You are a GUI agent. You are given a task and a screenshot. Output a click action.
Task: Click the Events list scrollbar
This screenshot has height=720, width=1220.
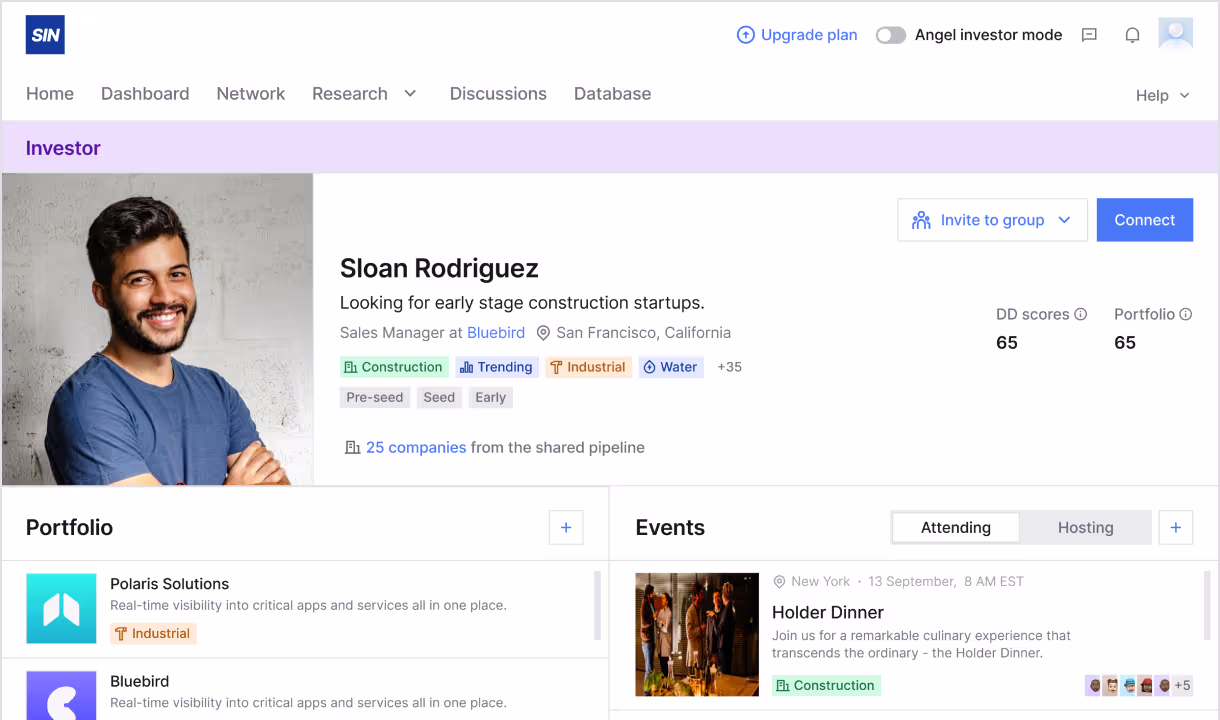point(1207,605)
